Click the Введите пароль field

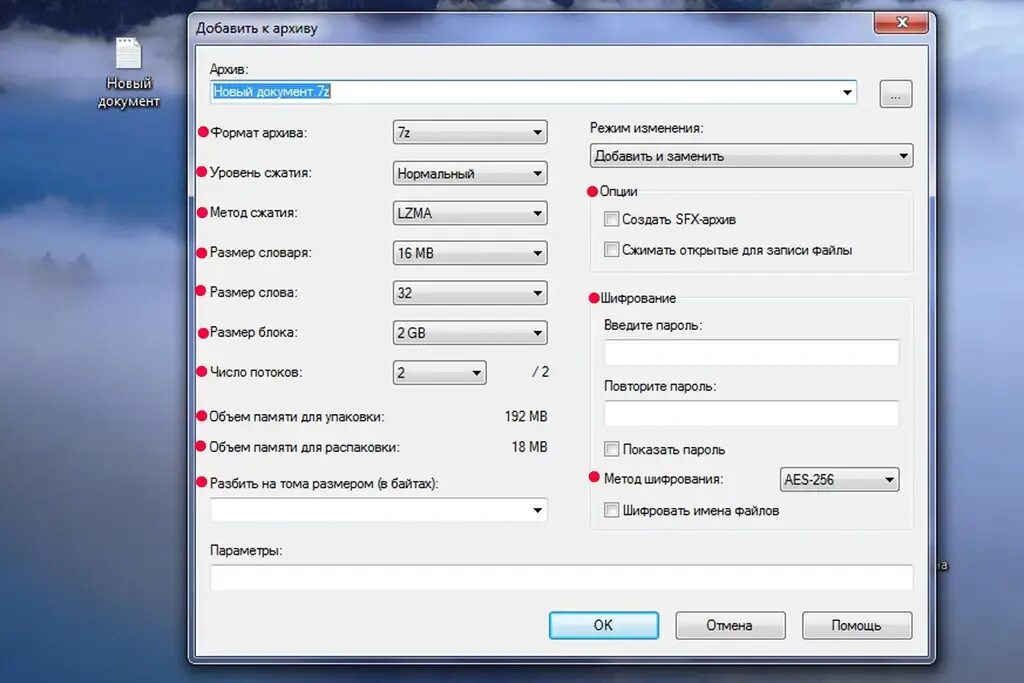click(x=751, y=353)
